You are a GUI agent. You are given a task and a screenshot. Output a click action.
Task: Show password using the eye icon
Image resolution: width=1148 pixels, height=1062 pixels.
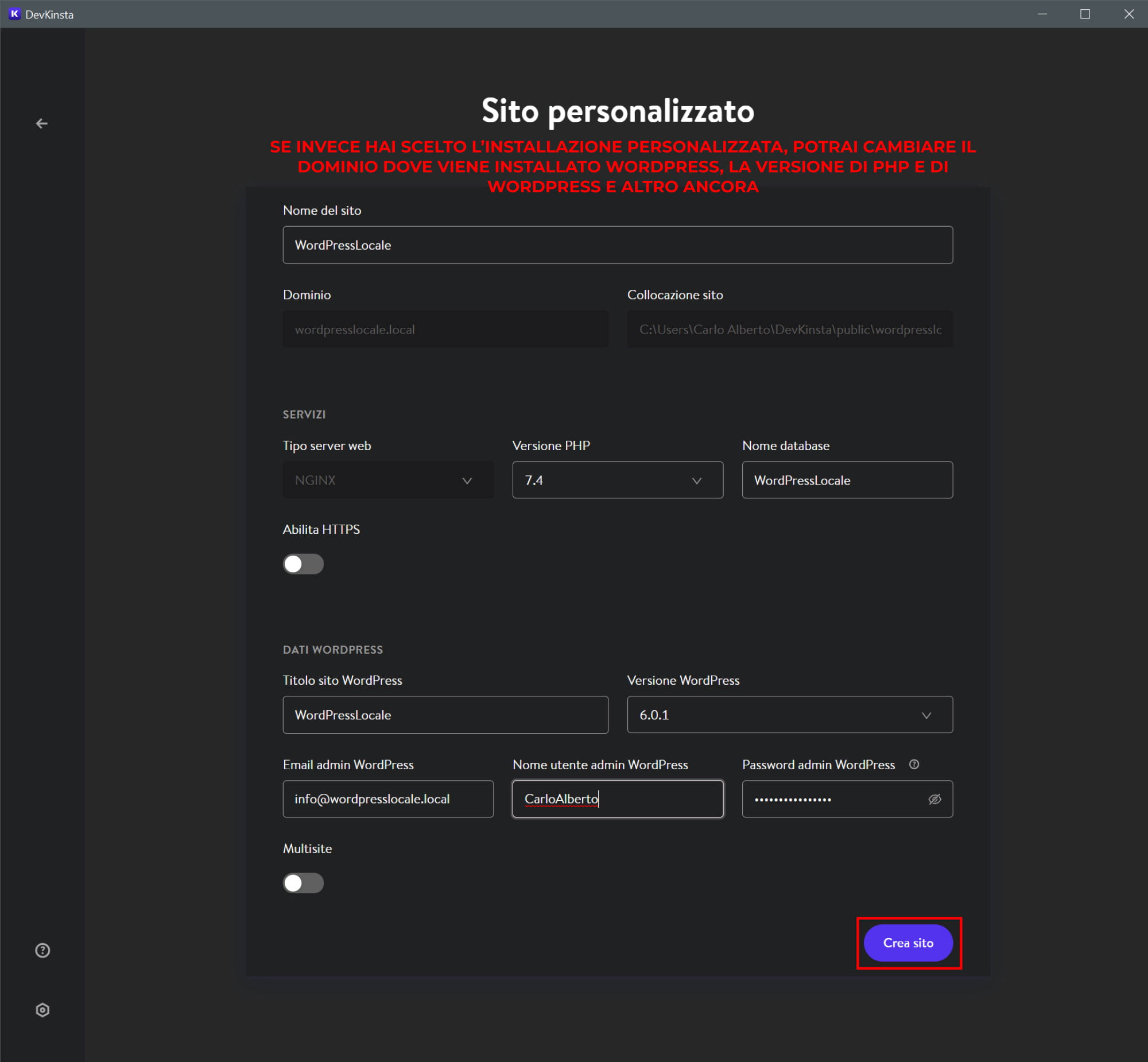[x=934, y=799]
